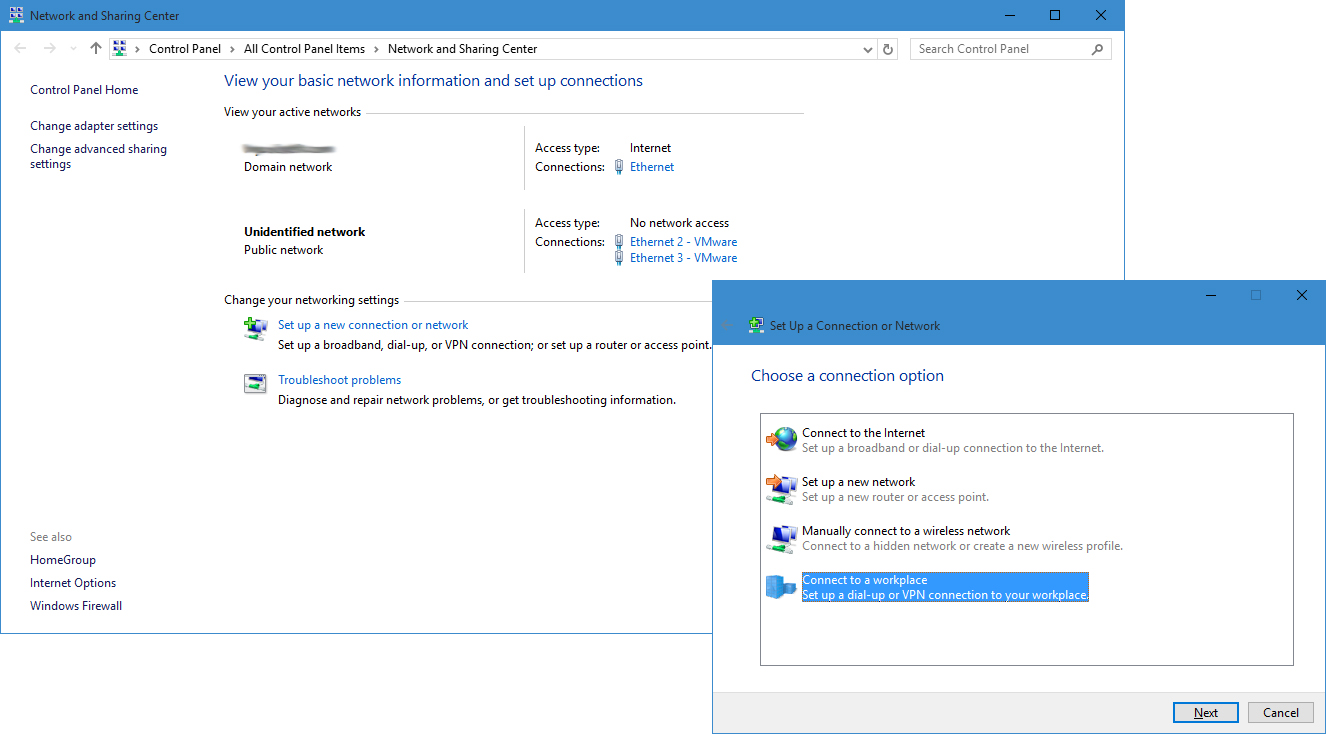The height and width of the screenshot is (734, 1327).
Task: Click the Set up a new network icon
Action: pyautogui.click(x=782, y=489)
